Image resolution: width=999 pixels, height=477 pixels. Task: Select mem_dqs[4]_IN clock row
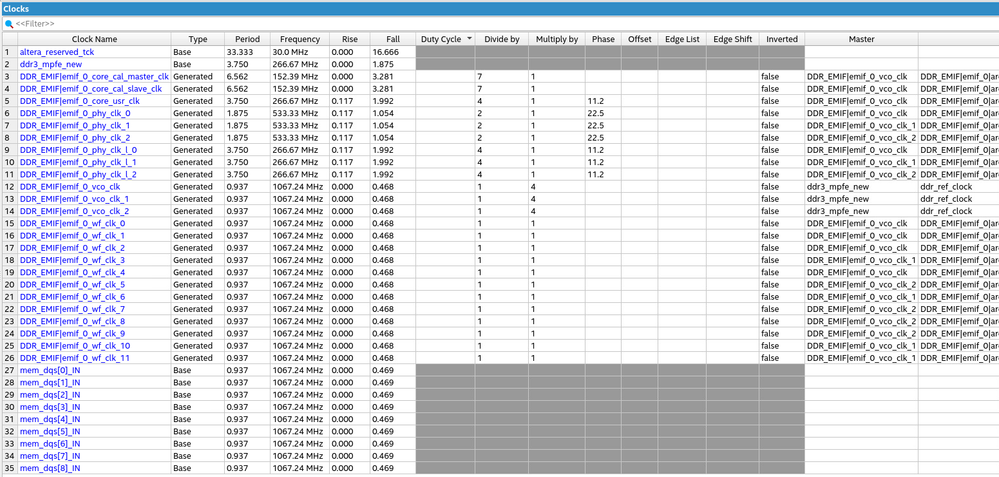50,419
